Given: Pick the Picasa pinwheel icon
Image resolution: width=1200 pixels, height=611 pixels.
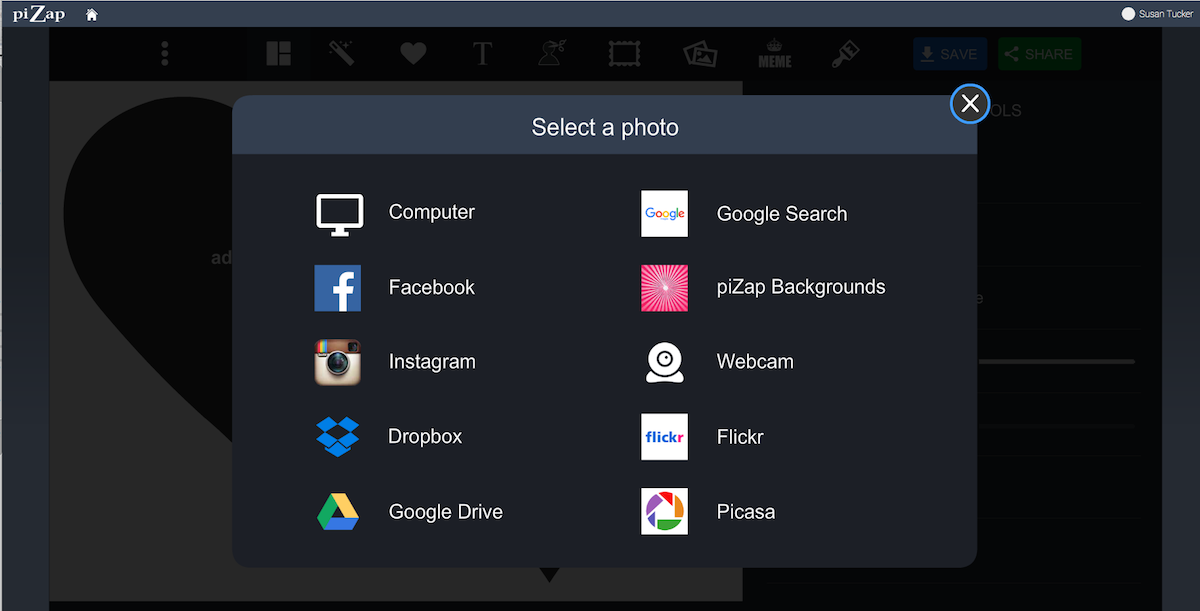Looking at the screenshot, I should pyautogui.click(x=664, y=511).
